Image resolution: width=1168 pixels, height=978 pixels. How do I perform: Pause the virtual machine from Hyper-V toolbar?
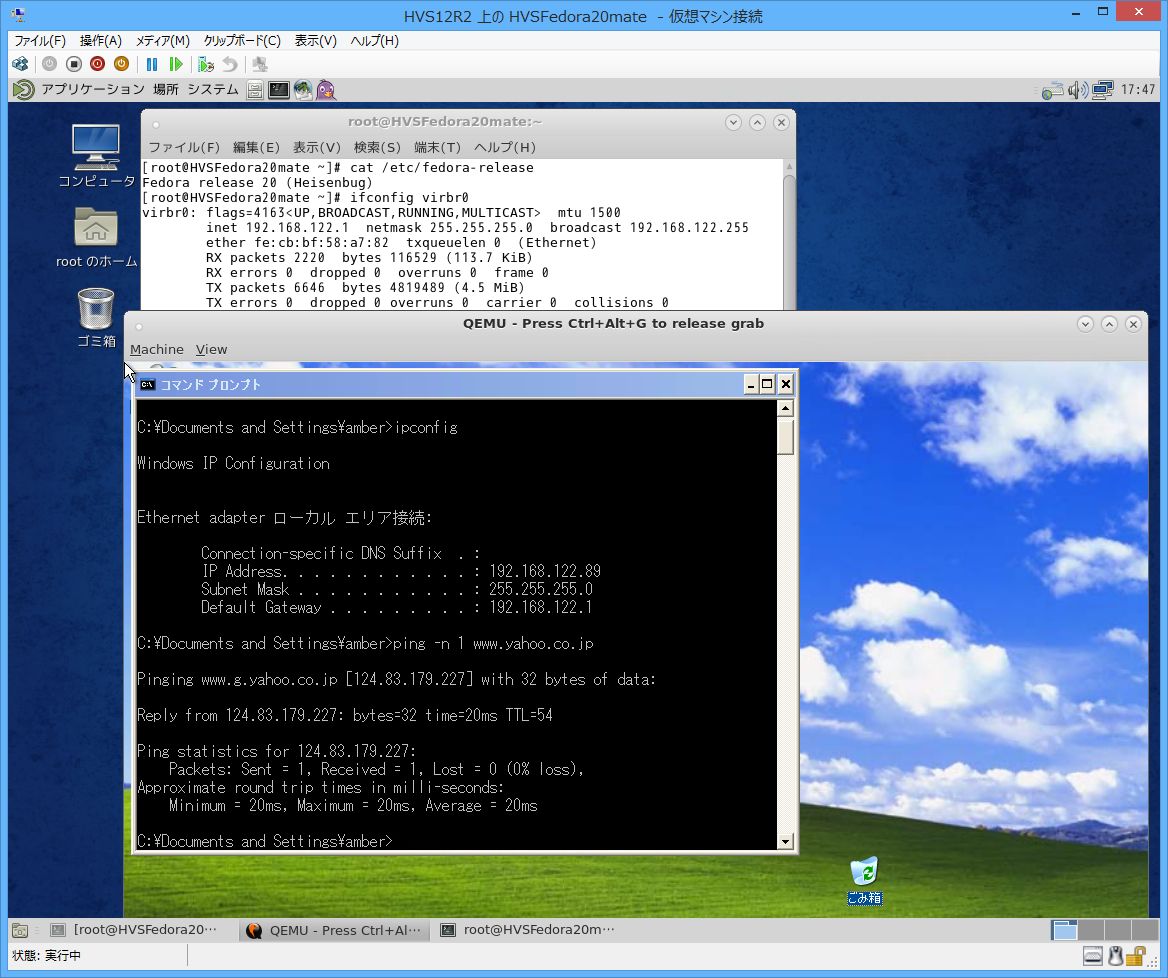[152, 64]
